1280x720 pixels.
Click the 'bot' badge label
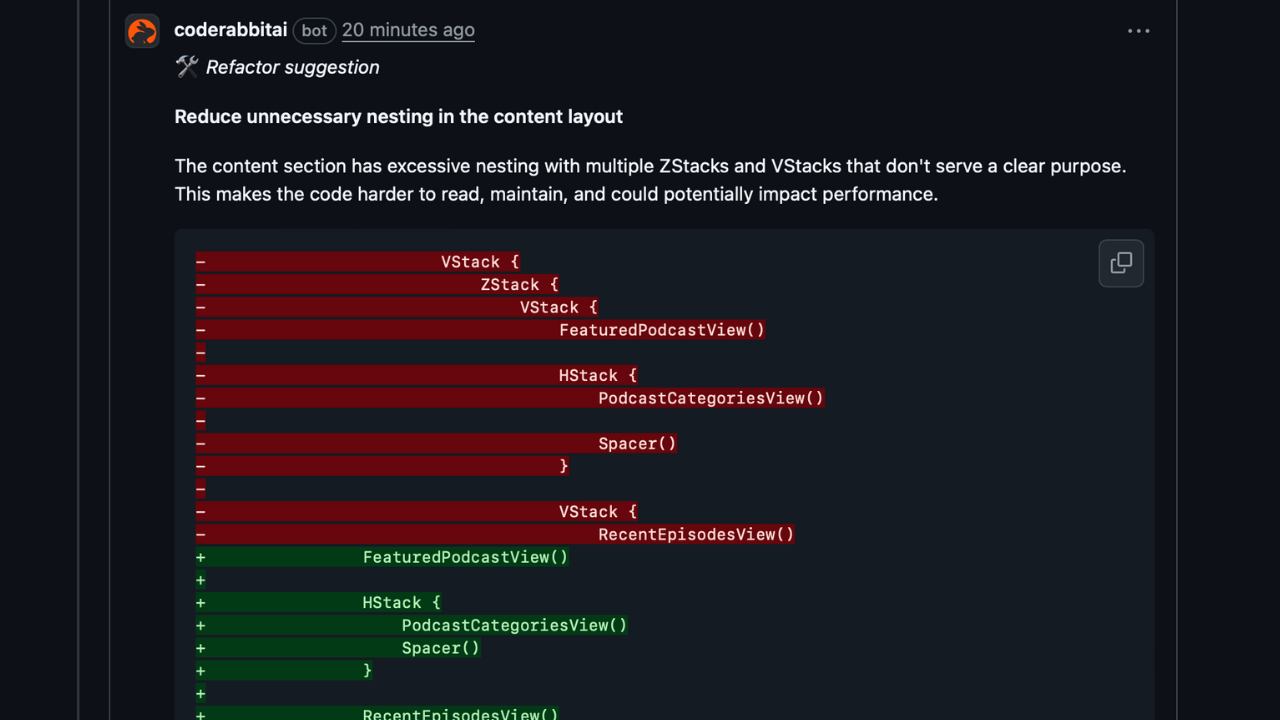coord(314,31)
